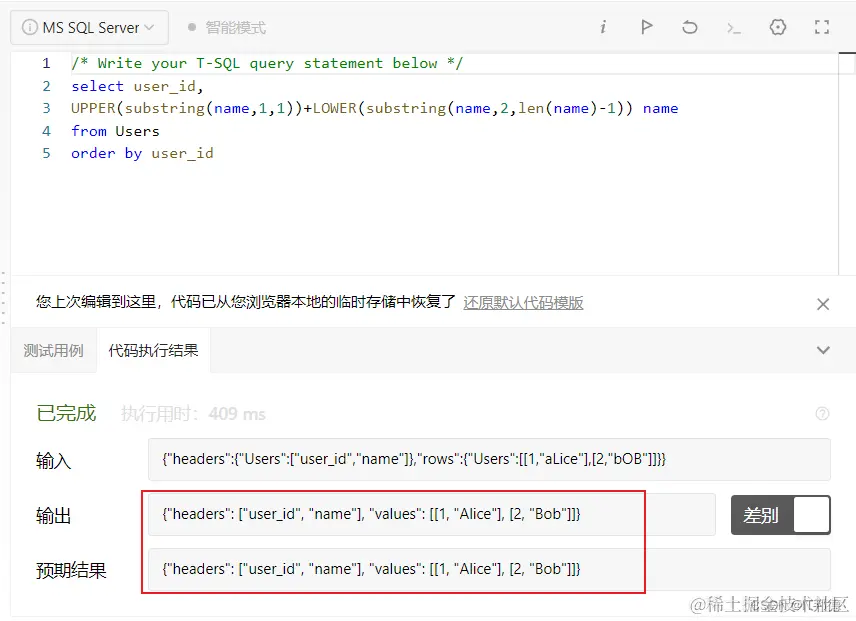Collapse the results panel with the chevron
Screen dimensions: 856x621
pos(823,350)
